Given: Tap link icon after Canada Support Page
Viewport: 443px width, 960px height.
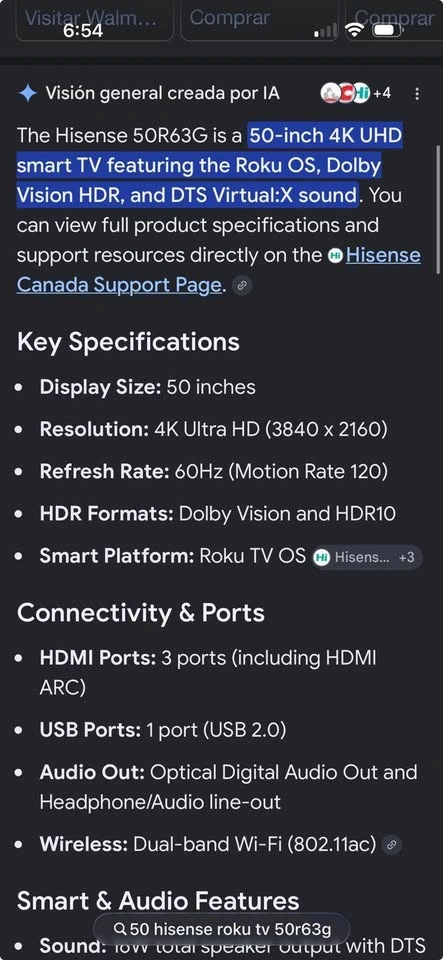Looking at the screenshot, I should point(243,285).
